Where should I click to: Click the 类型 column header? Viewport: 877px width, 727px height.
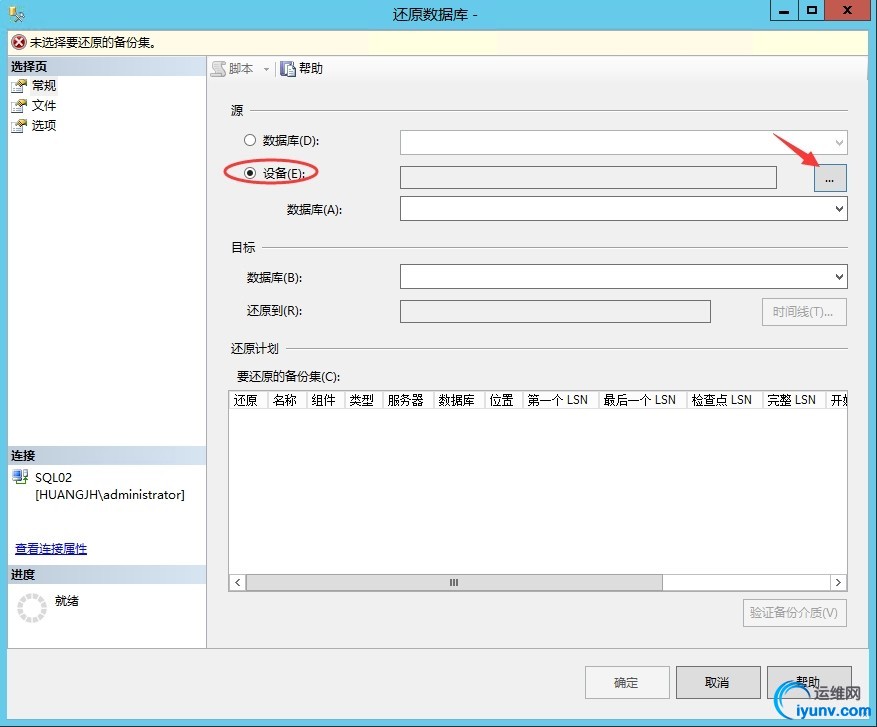click(x=364, y=400)
